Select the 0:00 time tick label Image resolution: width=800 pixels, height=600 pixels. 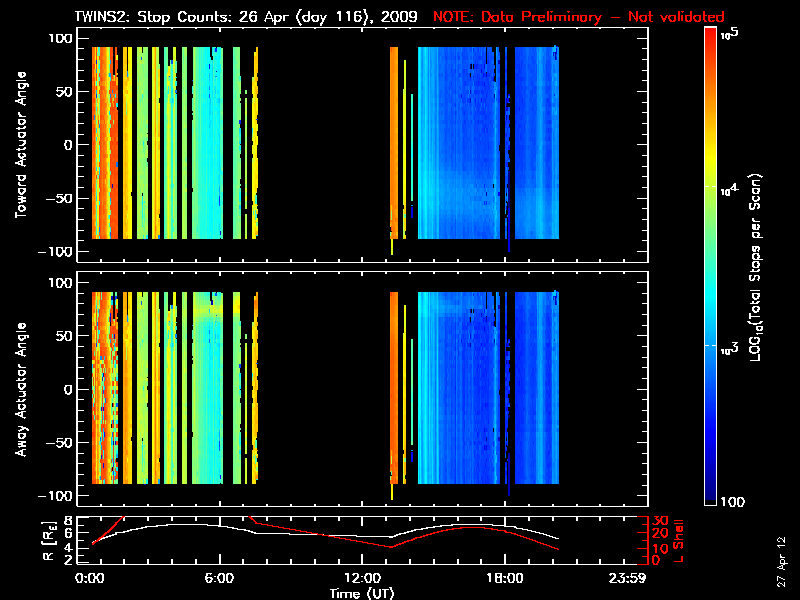tap(90, 580)
